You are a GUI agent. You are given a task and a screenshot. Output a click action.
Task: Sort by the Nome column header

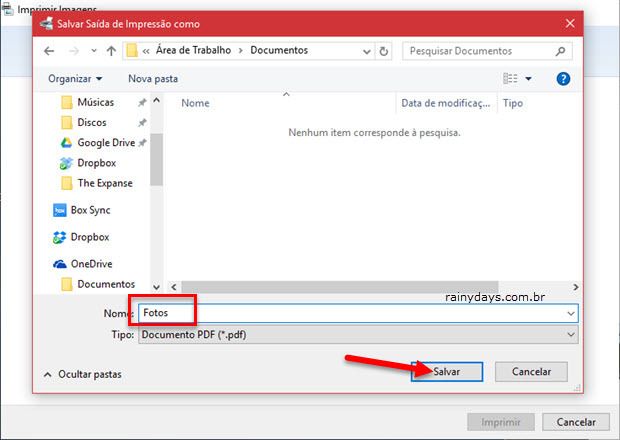pyautogui.click(x=196, y=103)
